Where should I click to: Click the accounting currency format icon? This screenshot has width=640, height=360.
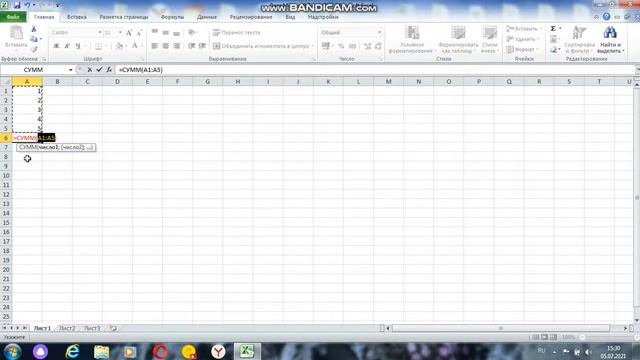point(326,46)
